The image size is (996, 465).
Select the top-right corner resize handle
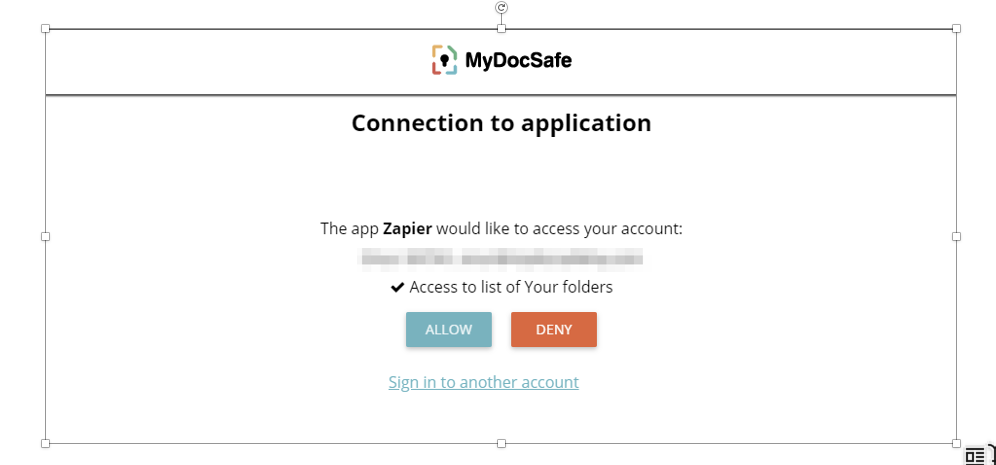pyautogui.click(x=956, y=29)
